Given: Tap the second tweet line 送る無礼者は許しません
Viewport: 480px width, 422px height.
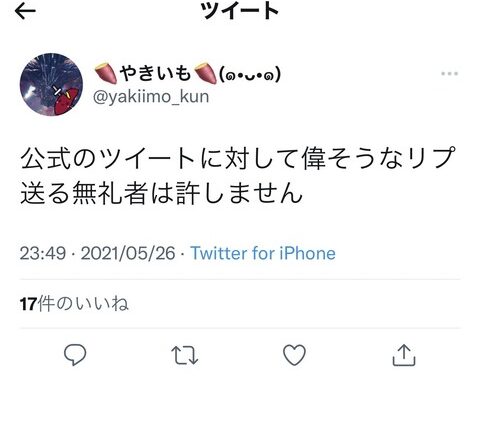Looking at the screenshot, I should click(x=162, y=193).
